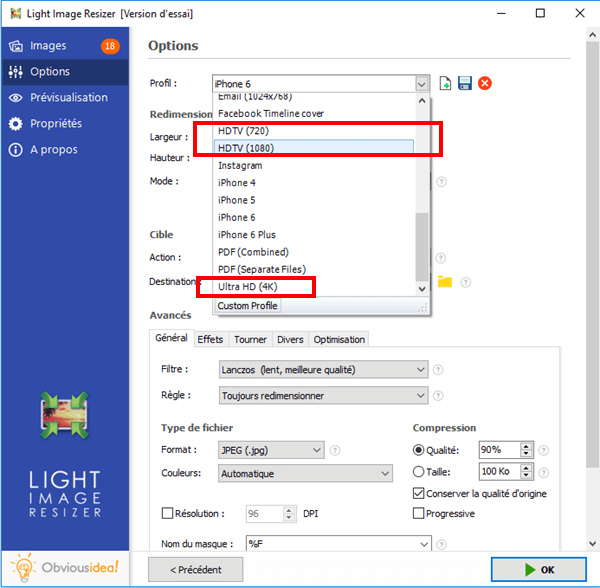Click the Qualité 90% spinner arrows
Image resolution: width=600 pixels, height=588 pixels.
click(x=527, y=450)
